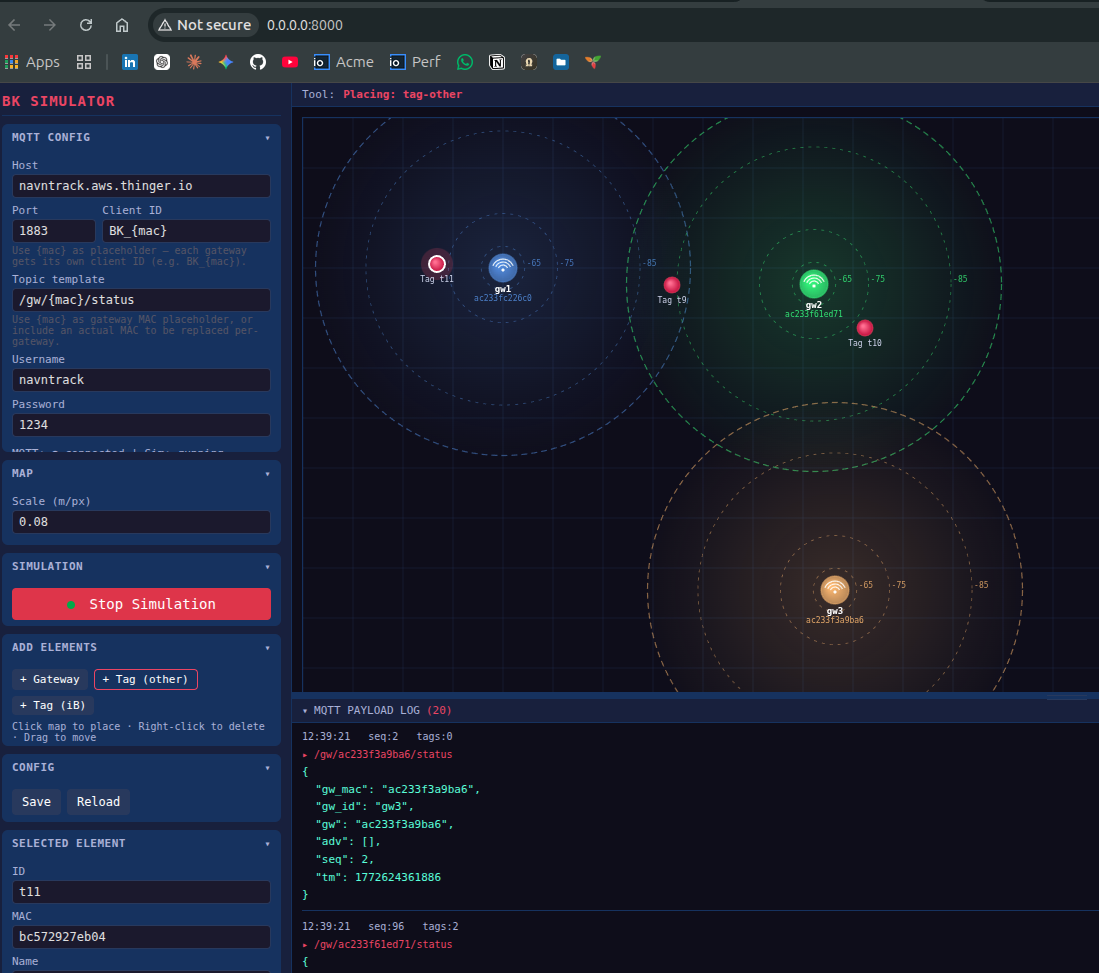
Task: Choose the + Gateway element tool
Action: coord(50,679)
